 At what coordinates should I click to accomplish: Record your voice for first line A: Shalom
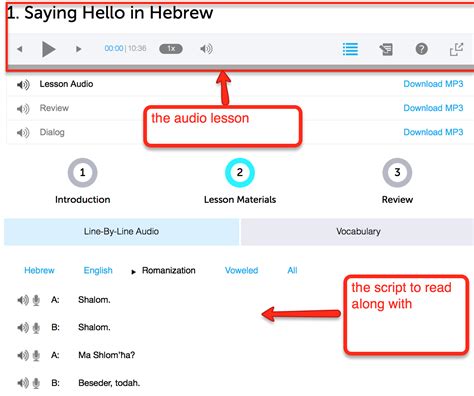click(x=36, y=300)
